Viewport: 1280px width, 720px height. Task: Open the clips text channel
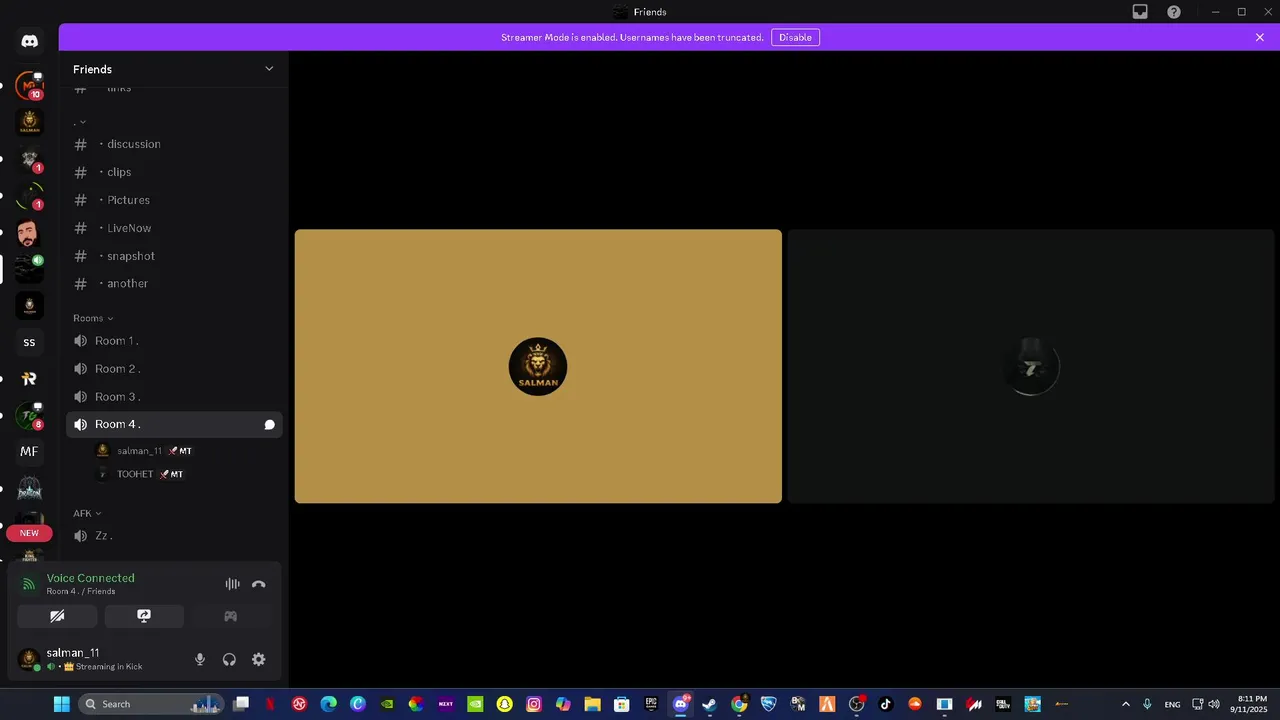click(174, 172)
